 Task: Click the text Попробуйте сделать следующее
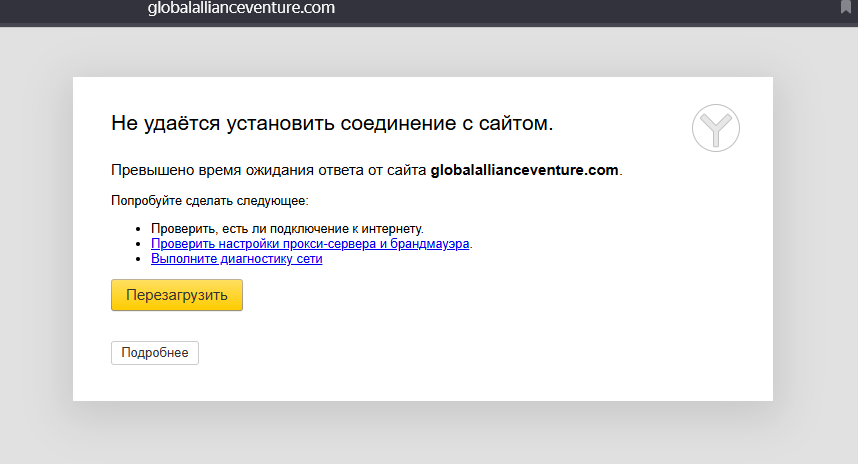[210, 201]
